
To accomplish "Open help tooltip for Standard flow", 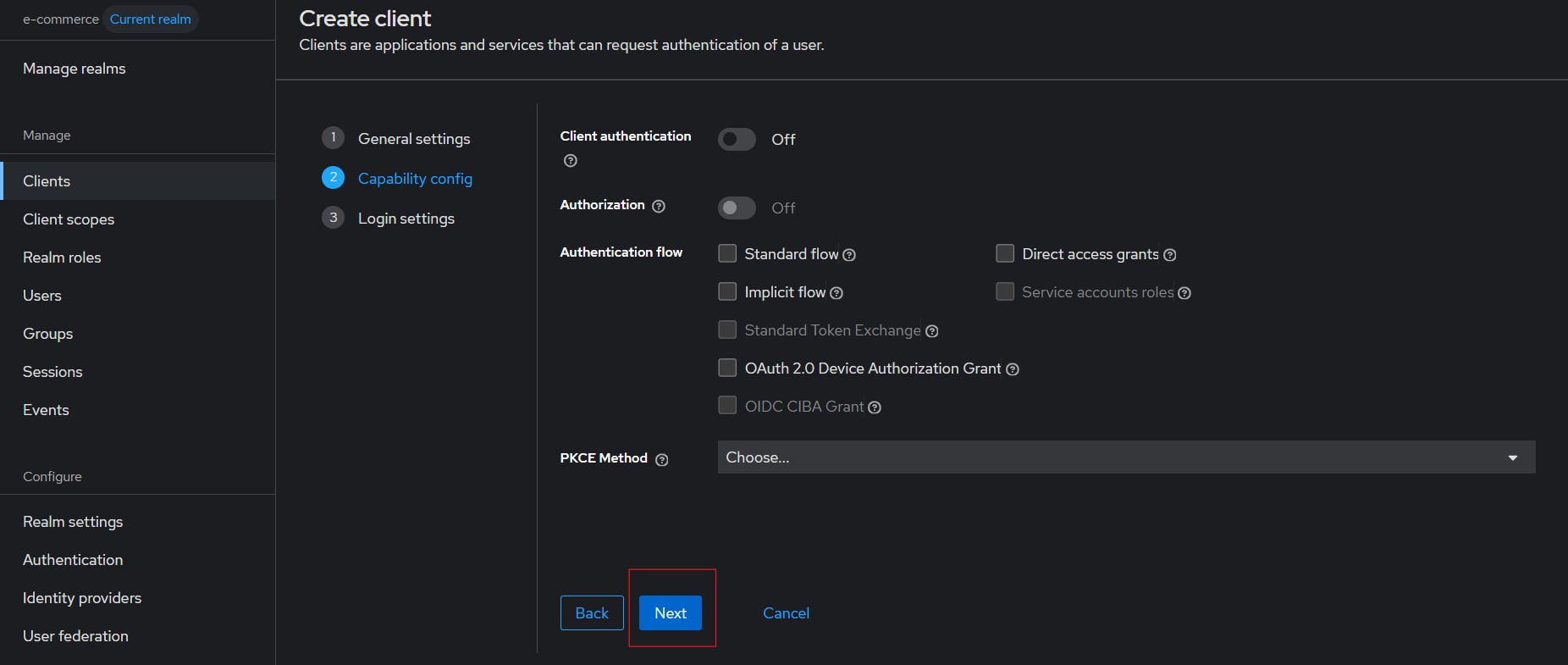I will 849,255.
